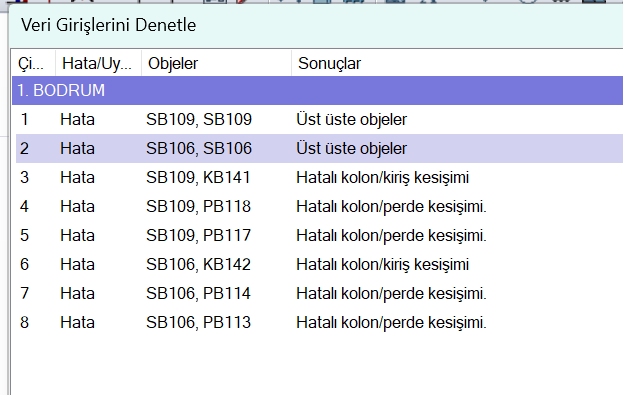Image resolution: width=623 pixels, height=395 pixels.
Task: Select error row SB106, KB142
Action: tap(319, 265)
